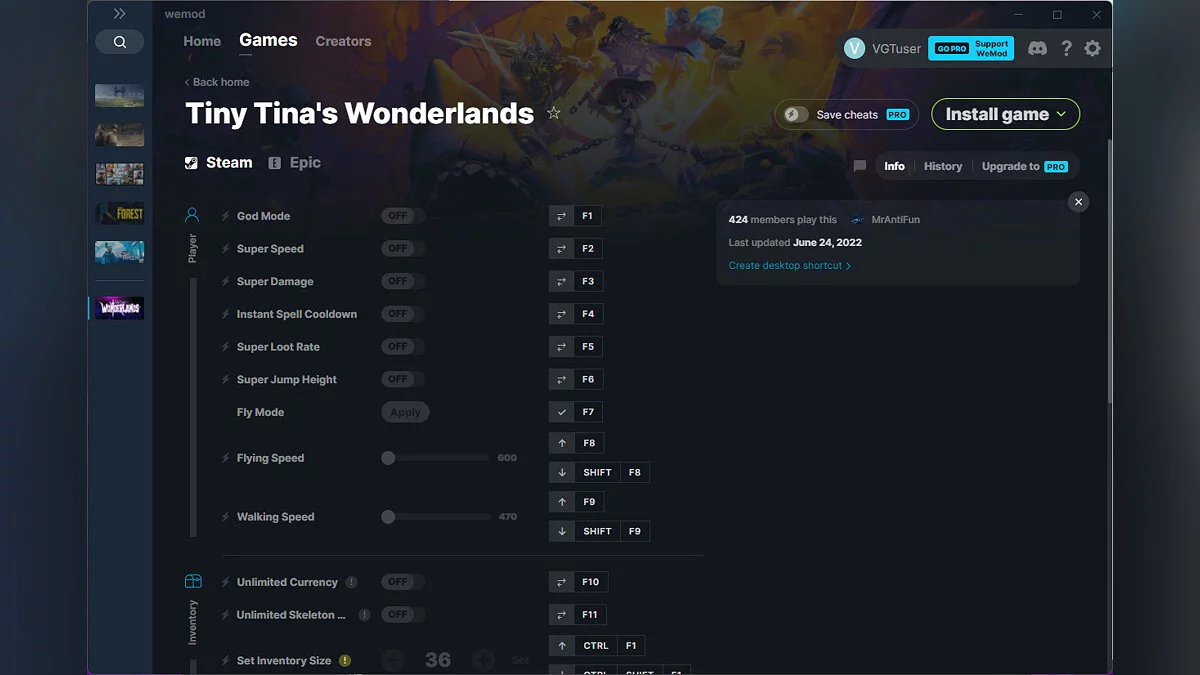Collapse sidebar with double chevron icon
The width and height of the screenshot is (1200, 675).
[x=119, y=14]
